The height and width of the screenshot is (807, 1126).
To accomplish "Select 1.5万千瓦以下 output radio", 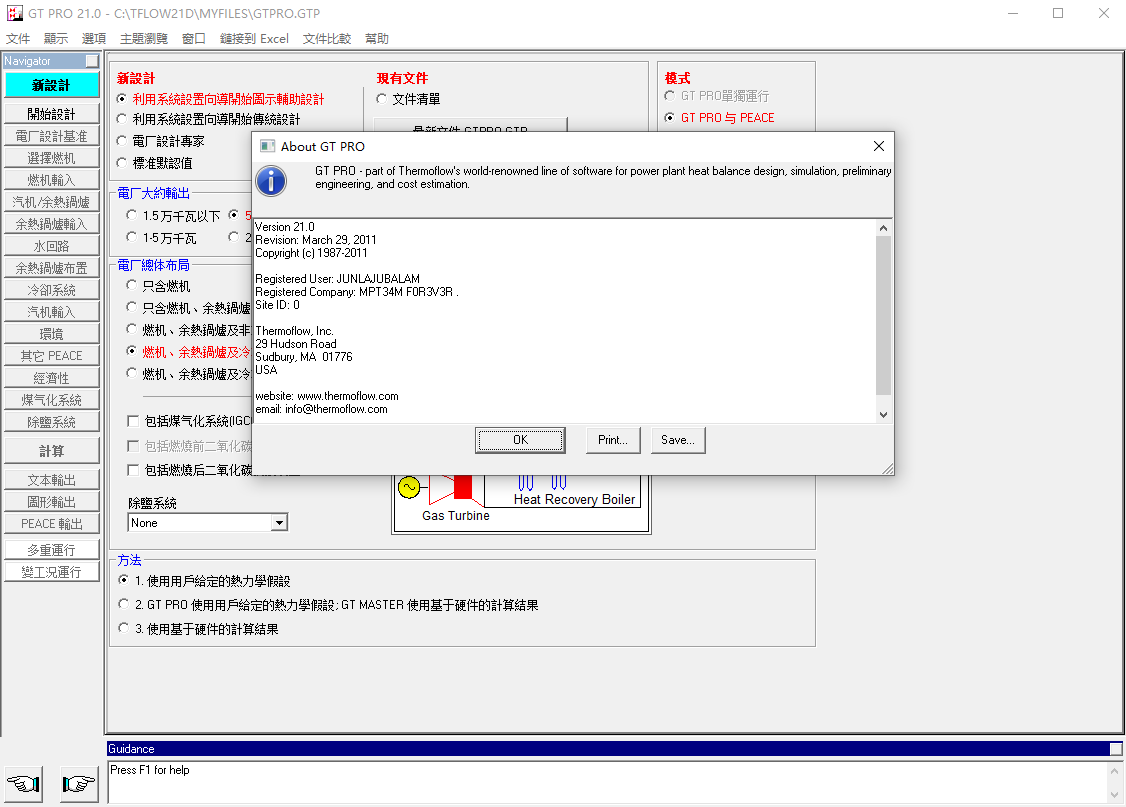I will [x=131, y=215].
